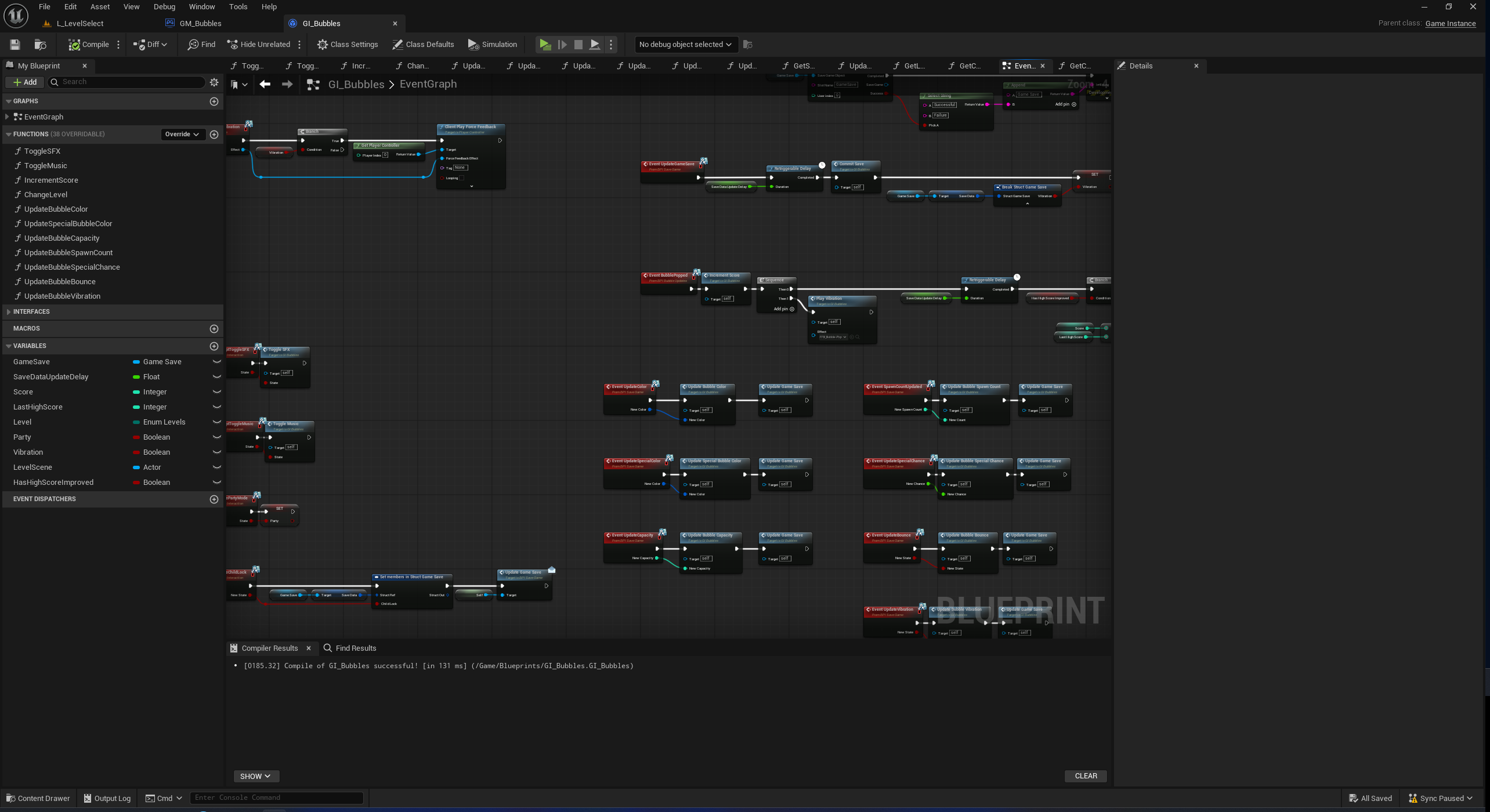
Task: Stop the play session
Action: [x=578, y=45]
